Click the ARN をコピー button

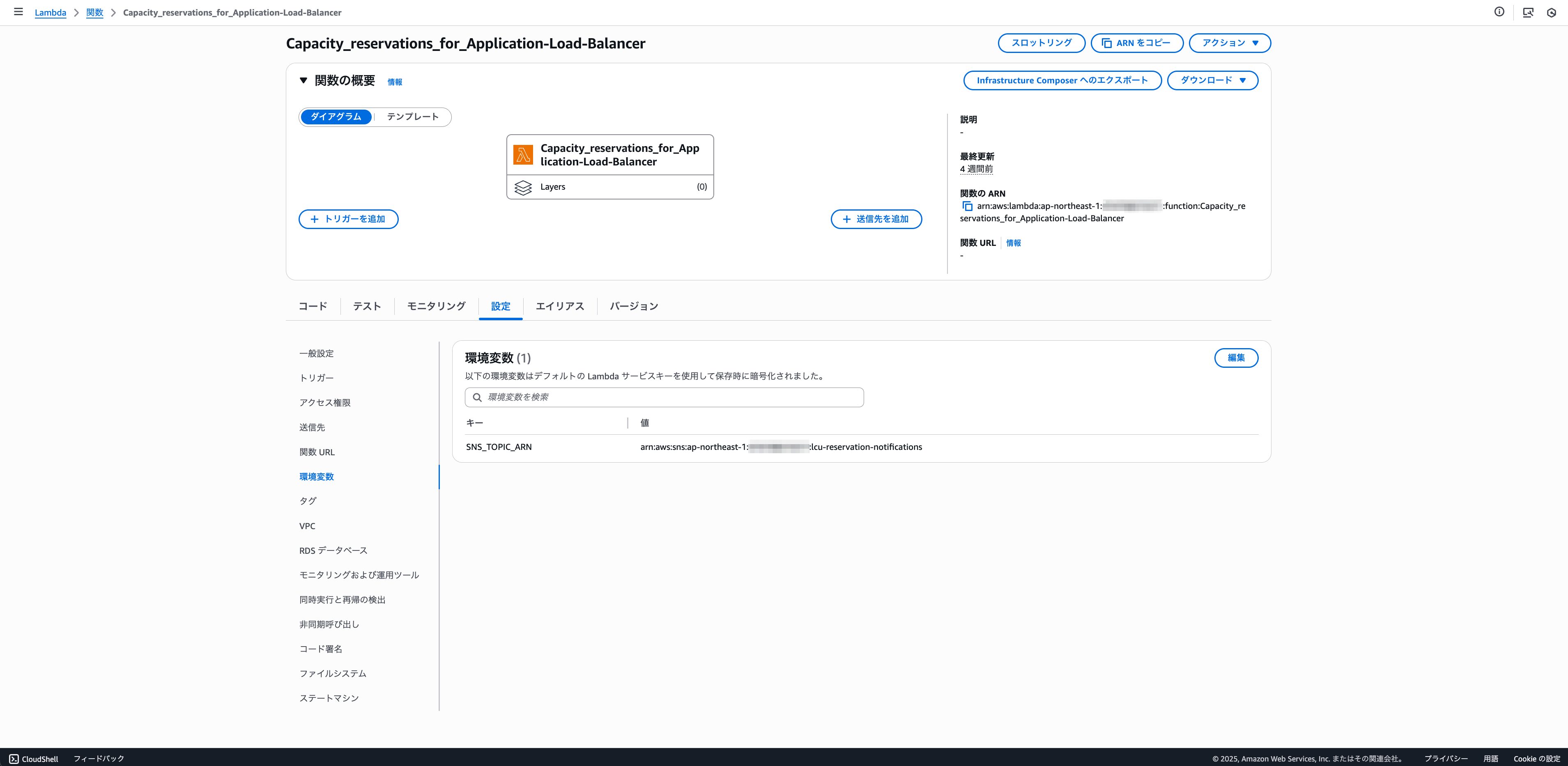(x=1137, y=43)
